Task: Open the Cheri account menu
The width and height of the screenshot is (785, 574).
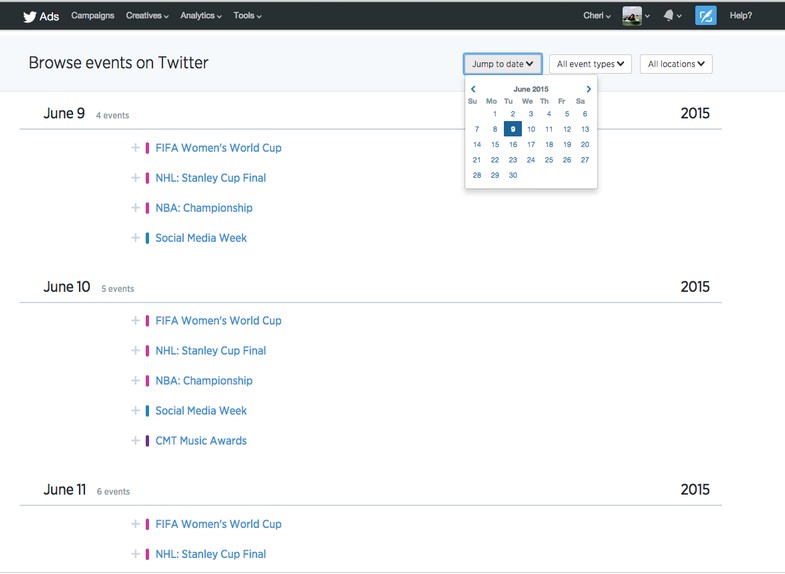Action: pos(597,16)
